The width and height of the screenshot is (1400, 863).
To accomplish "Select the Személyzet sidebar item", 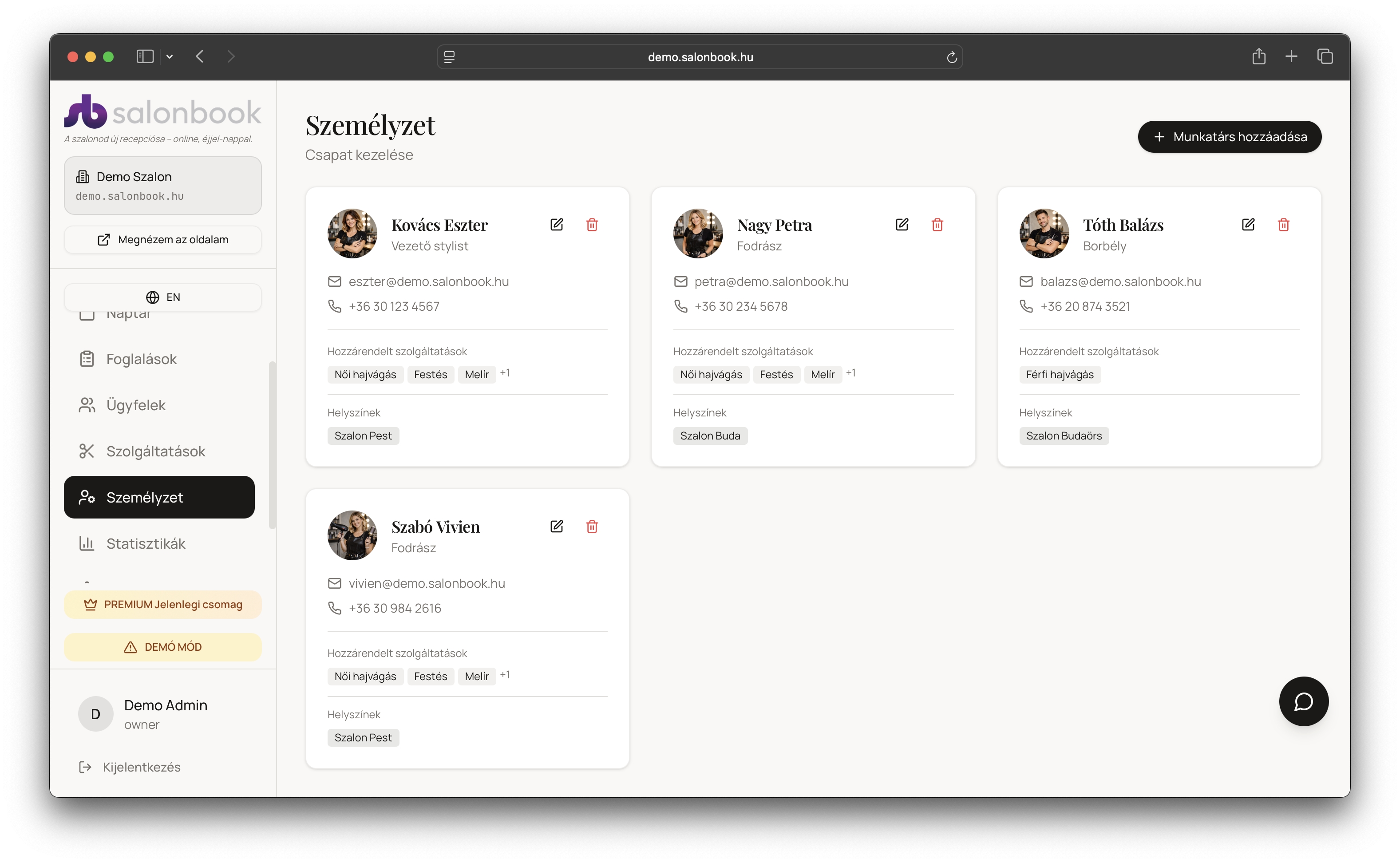I will pyautogui.click(x=159, y=497).
